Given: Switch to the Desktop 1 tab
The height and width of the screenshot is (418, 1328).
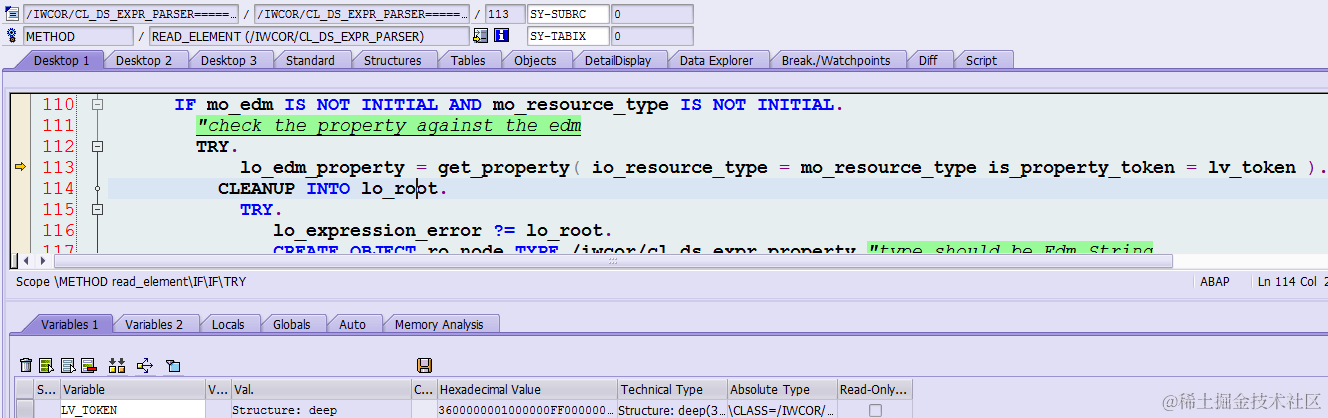Looking at the screenshot, I should [61, 60].
